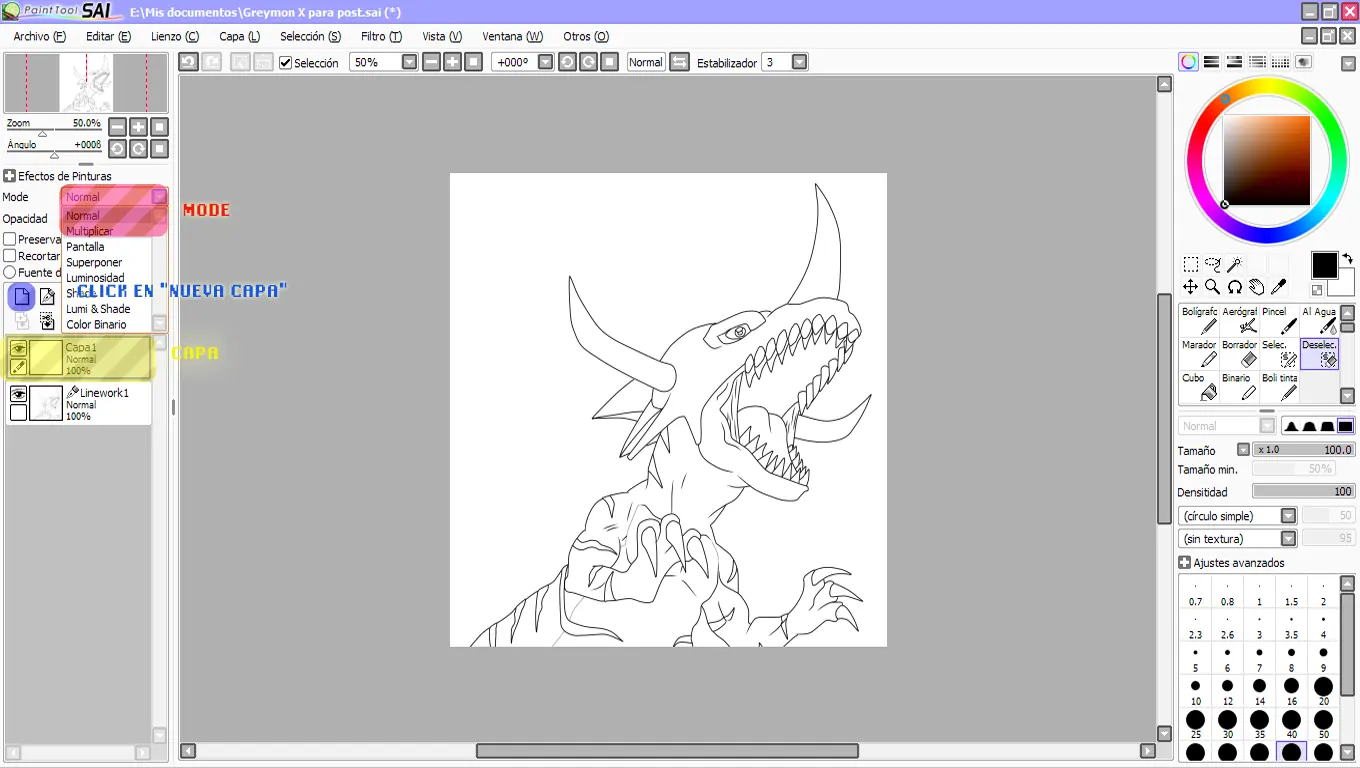Viewport: 1360px width, 768px height.
Task: Open the 50% zoom dropdown in toolbar
Action: pos(409,62)
